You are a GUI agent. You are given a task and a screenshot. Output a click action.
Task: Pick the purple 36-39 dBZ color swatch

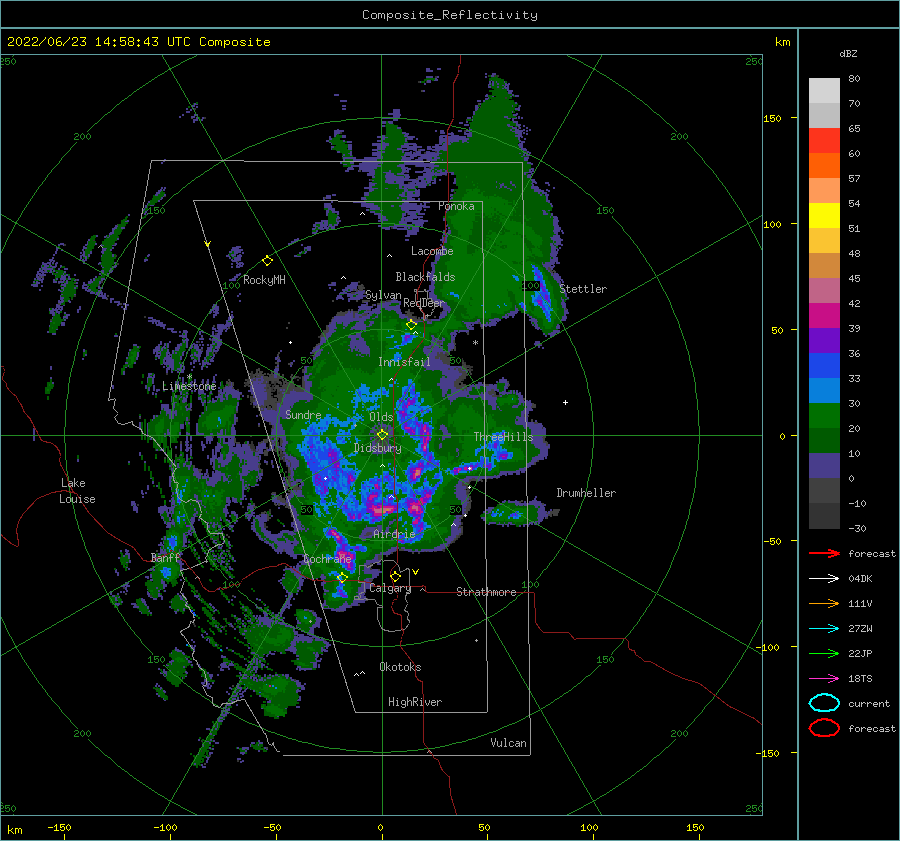pyautogui.click(x=824, y=340)
